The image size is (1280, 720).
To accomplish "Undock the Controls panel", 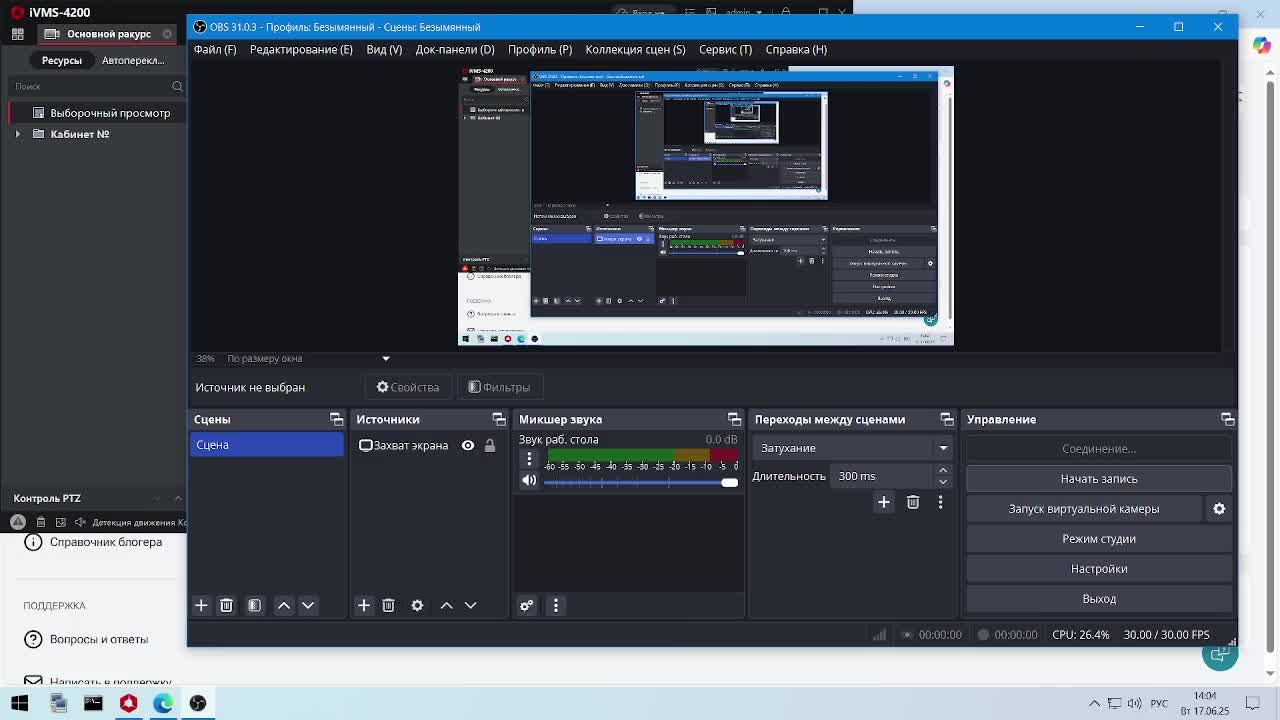I will point(1227,419).
